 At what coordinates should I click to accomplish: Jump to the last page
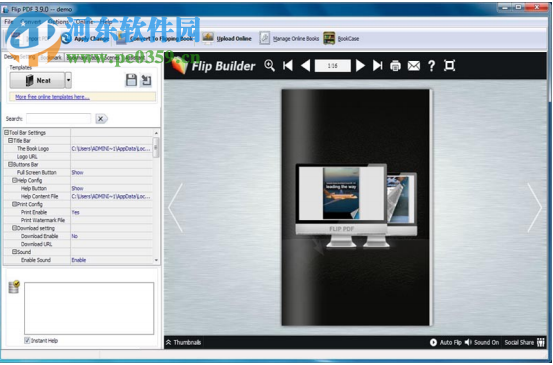click(377, 66)
